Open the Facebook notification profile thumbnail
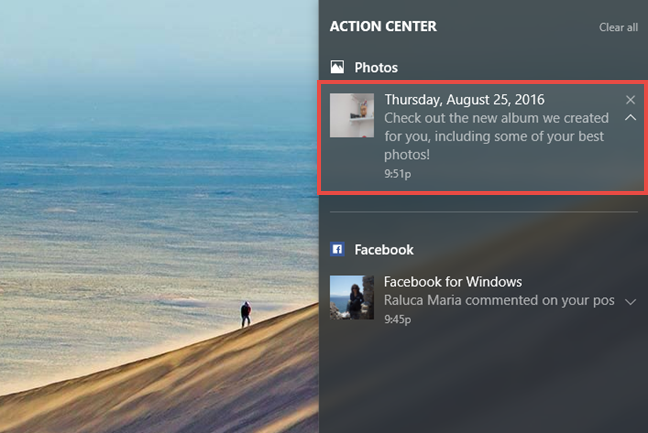 pos(352,297)
